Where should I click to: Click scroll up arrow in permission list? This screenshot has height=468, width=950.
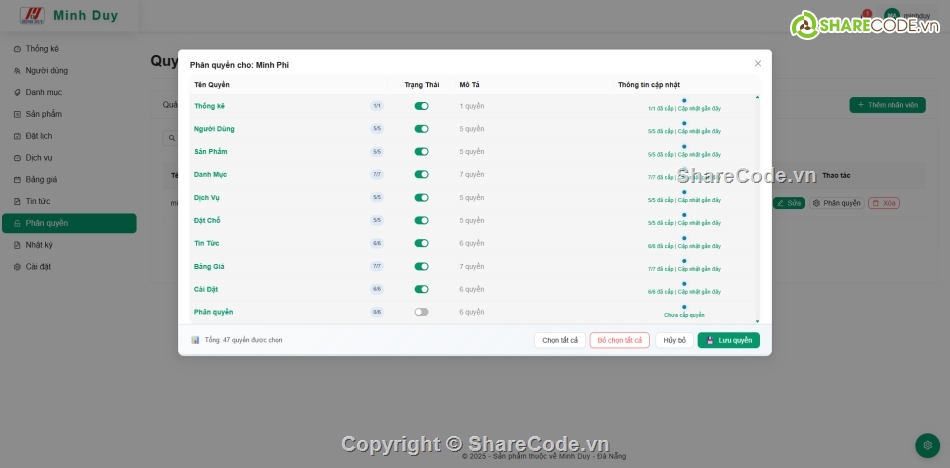(x=757, y=98)
